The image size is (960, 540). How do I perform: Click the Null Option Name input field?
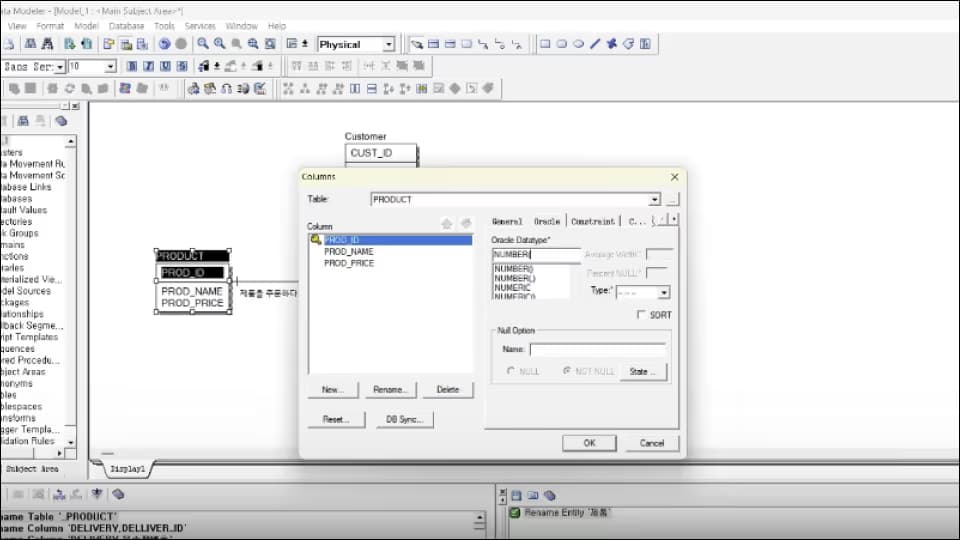[x=597, y=349]
